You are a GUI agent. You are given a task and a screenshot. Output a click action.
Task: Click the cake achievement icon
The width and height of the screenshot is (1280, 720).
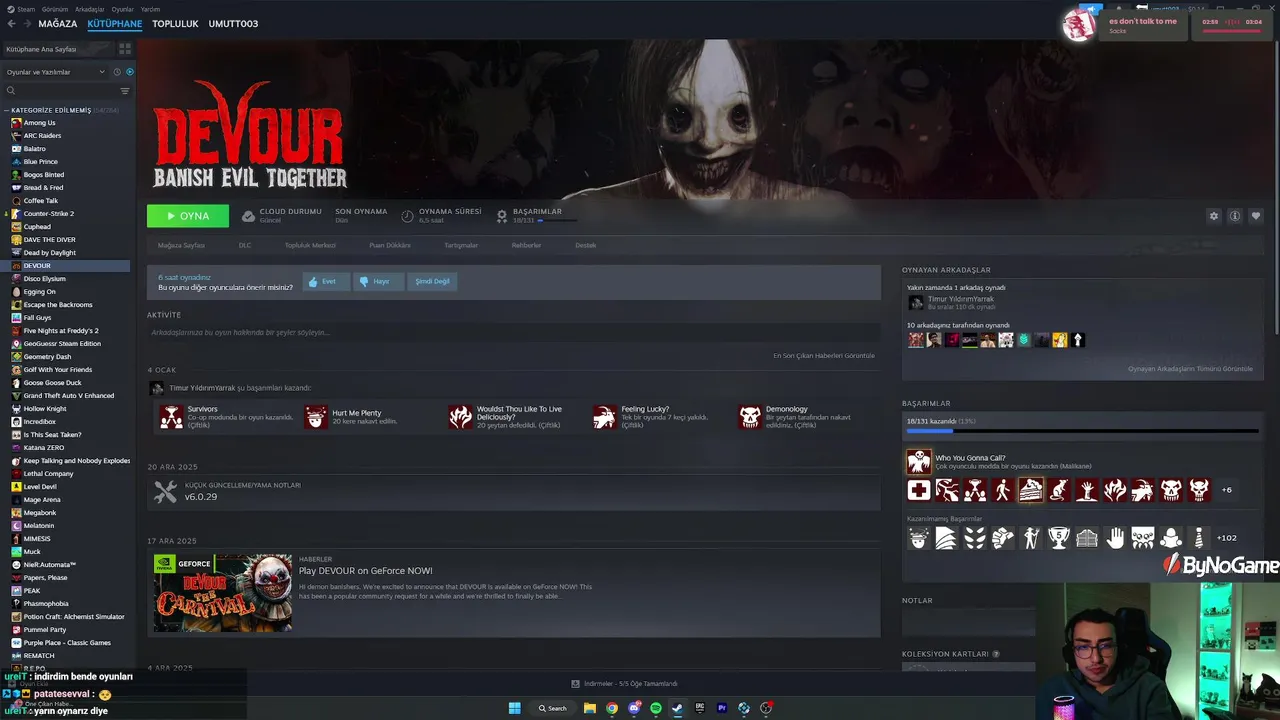click(1031, 490)
